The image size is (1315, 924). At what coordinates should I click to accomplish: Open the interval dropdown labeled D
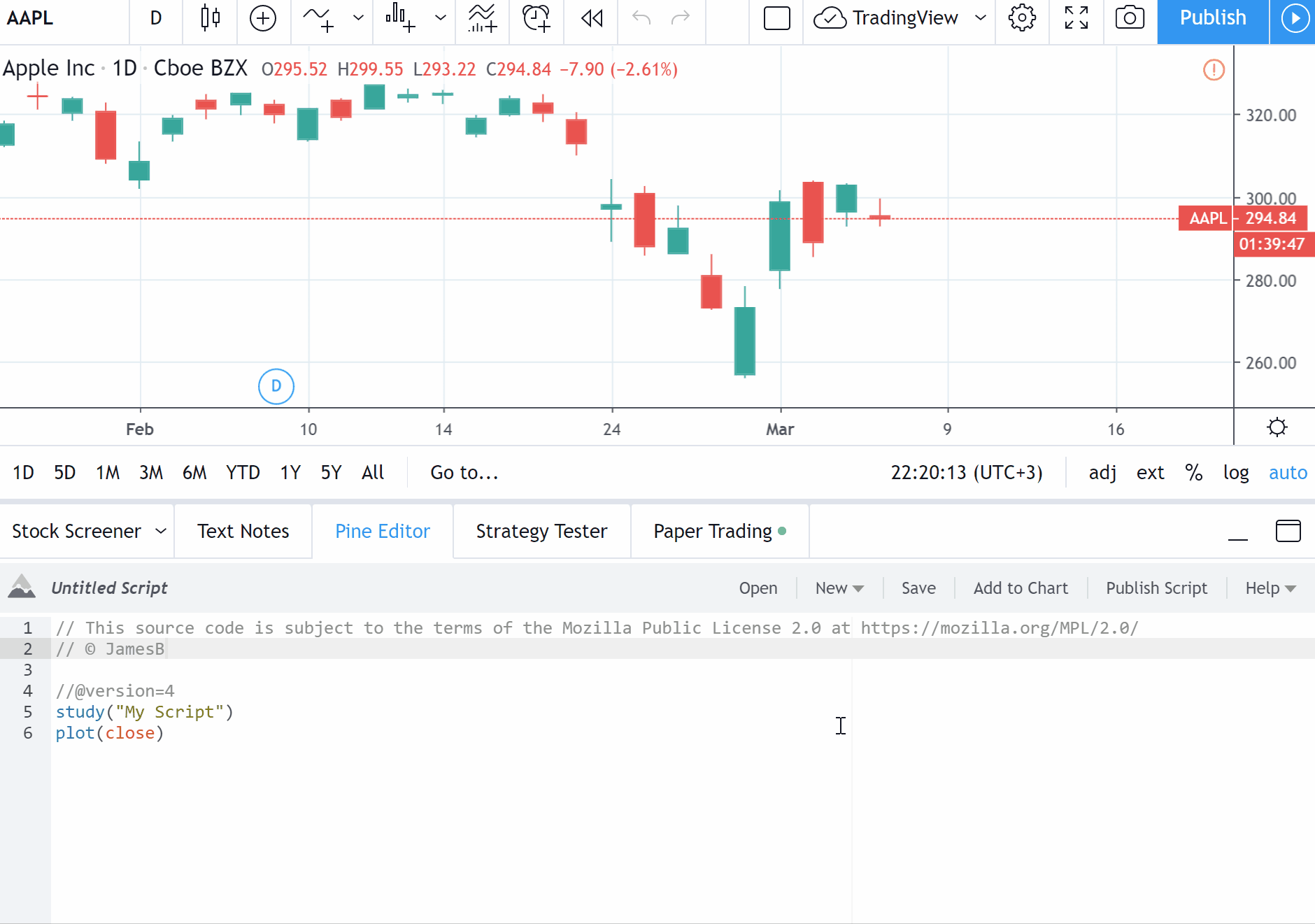[155, 18]
